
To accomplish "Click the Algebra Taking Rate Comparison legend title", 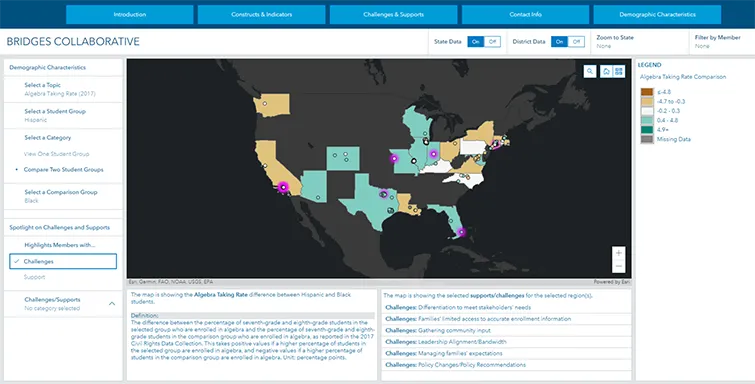I will click(683, 77).
